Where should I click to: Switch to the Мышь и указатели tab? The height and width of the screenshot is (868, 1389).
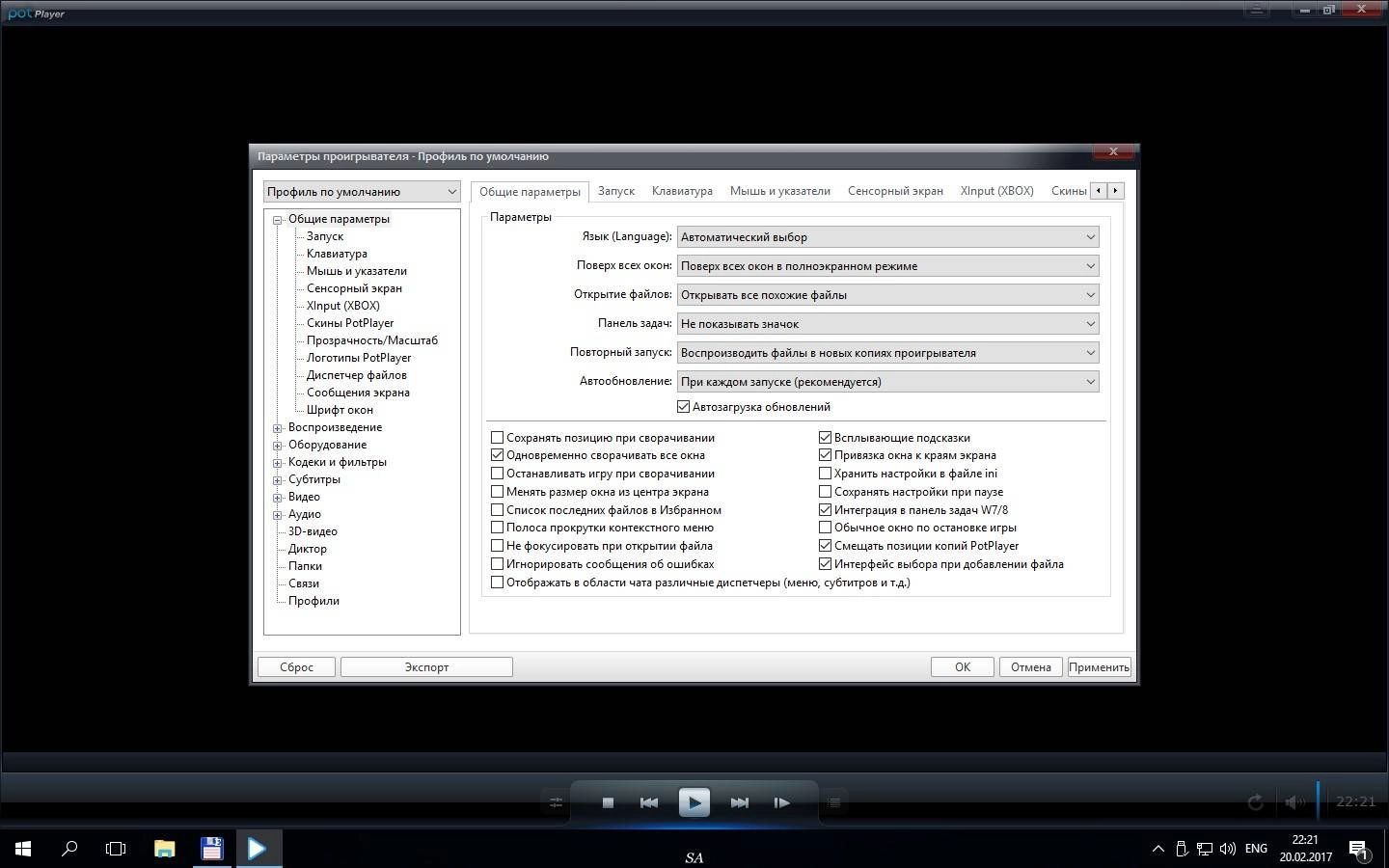coord(780,191)
